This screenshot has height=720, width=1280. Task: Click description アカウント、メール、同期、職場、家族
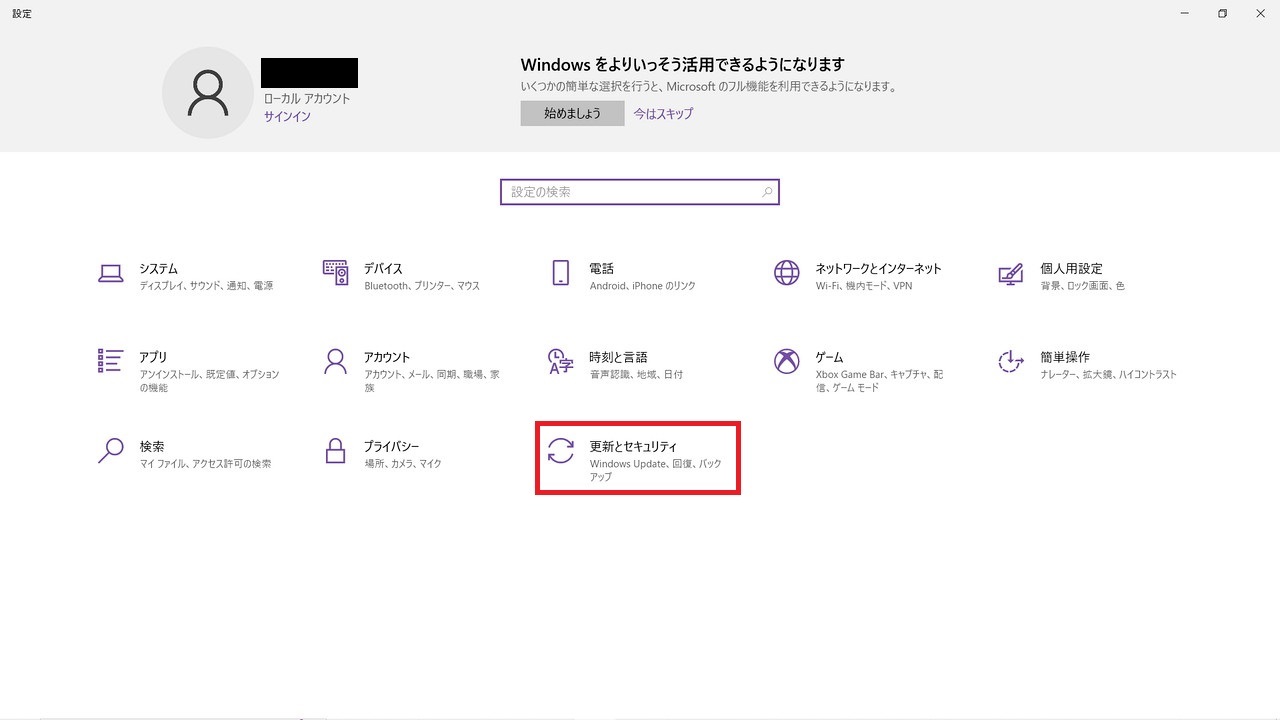pos(432,381)
